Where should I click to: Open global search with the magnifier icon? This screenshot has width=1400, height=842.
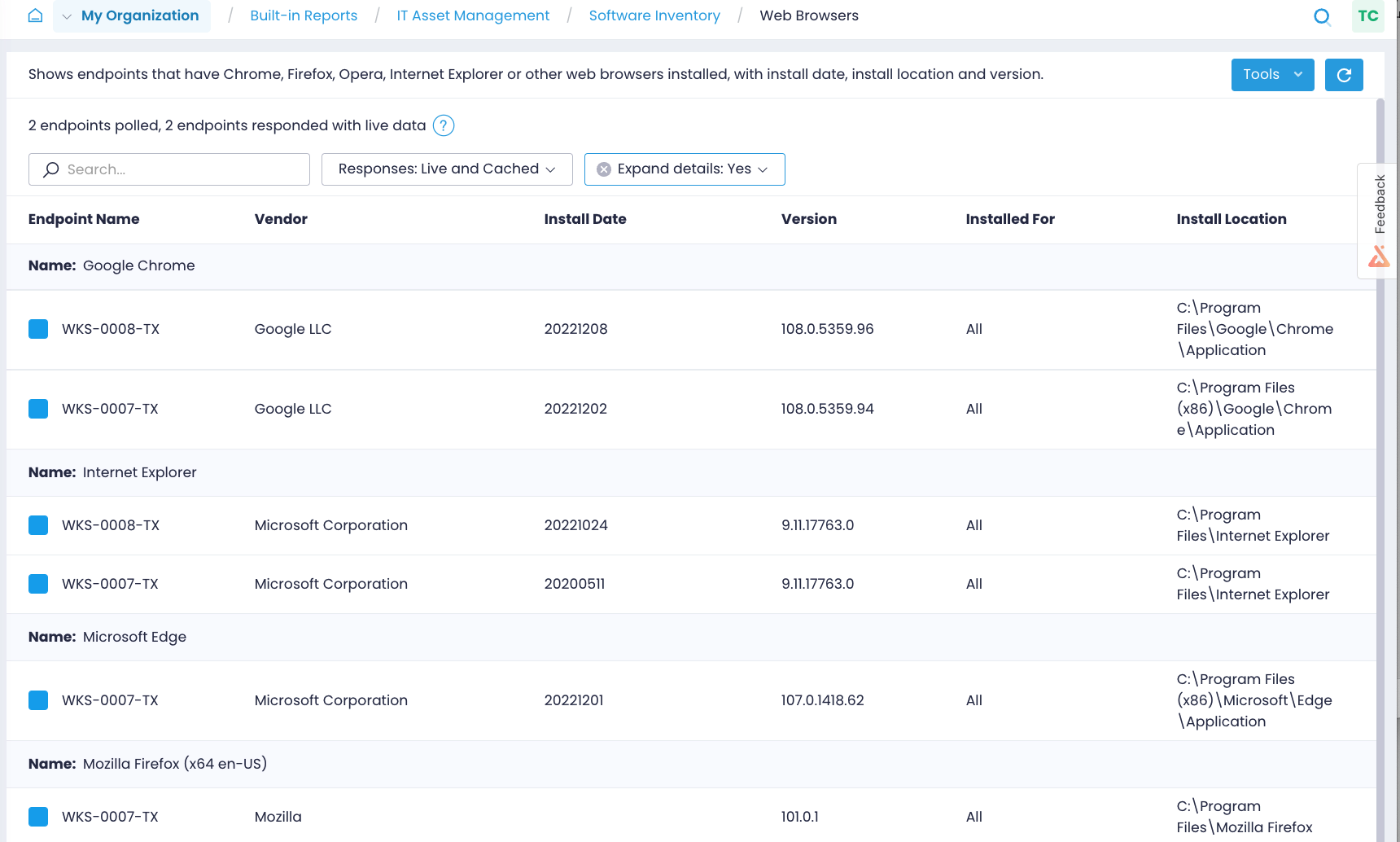(x=1323, y=16)
